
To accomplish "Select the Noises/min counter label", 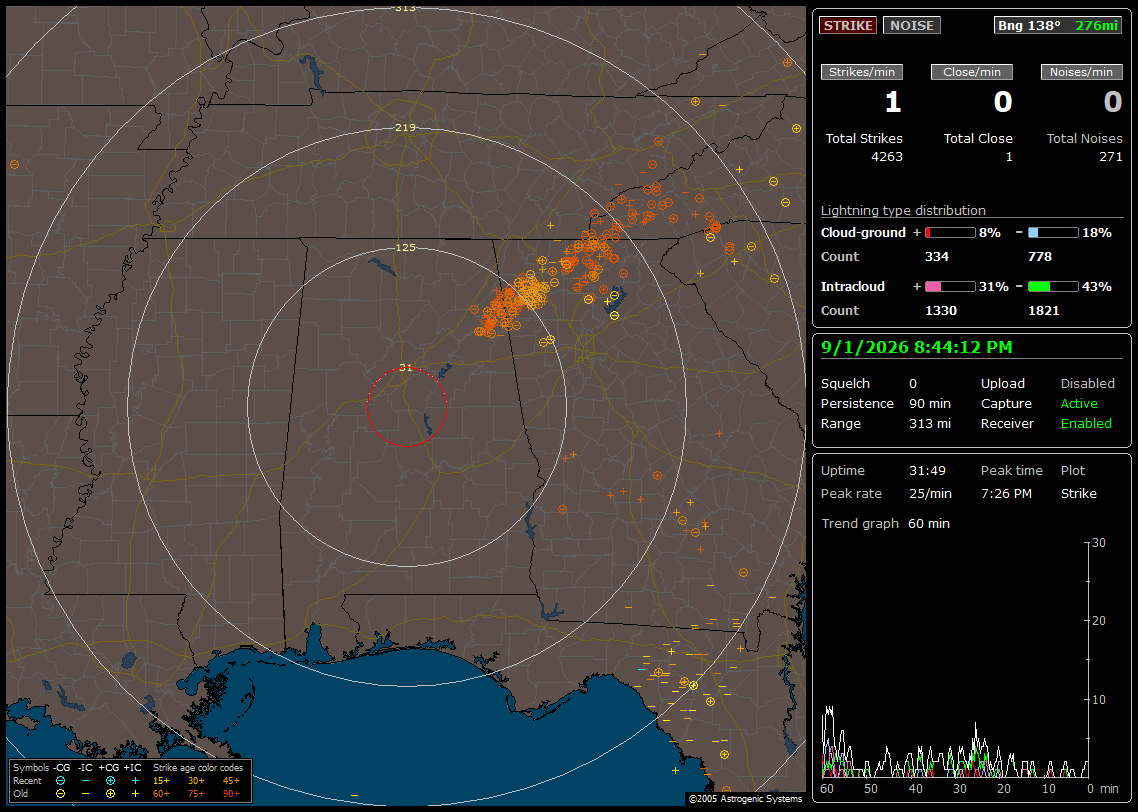I will pos(1081,72).
